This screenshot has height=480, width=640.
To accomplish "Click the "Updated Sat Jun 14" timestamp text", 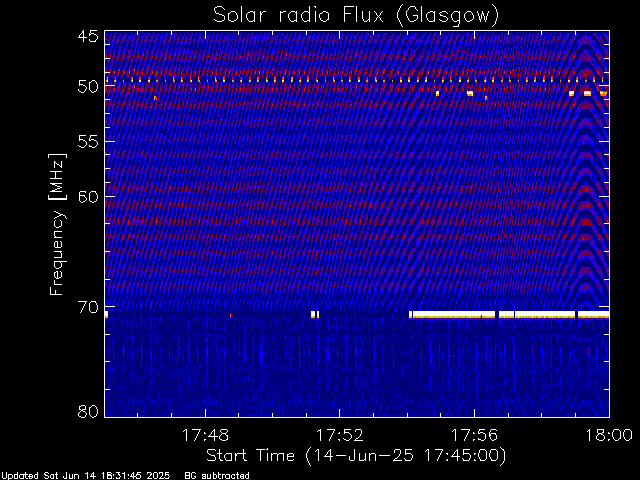I will pyautogui.click(x=85, y=476).
